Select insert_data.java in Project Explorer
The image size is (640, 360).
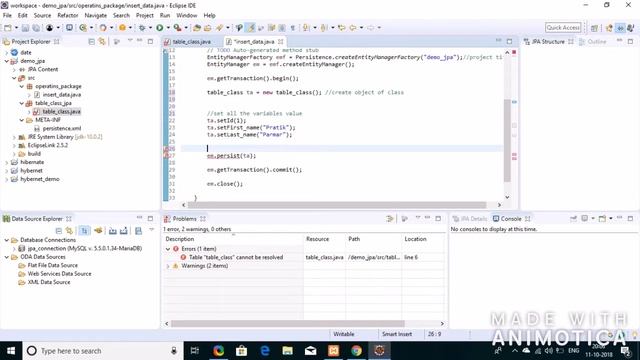pyautogui.click(x=62, y=95)
